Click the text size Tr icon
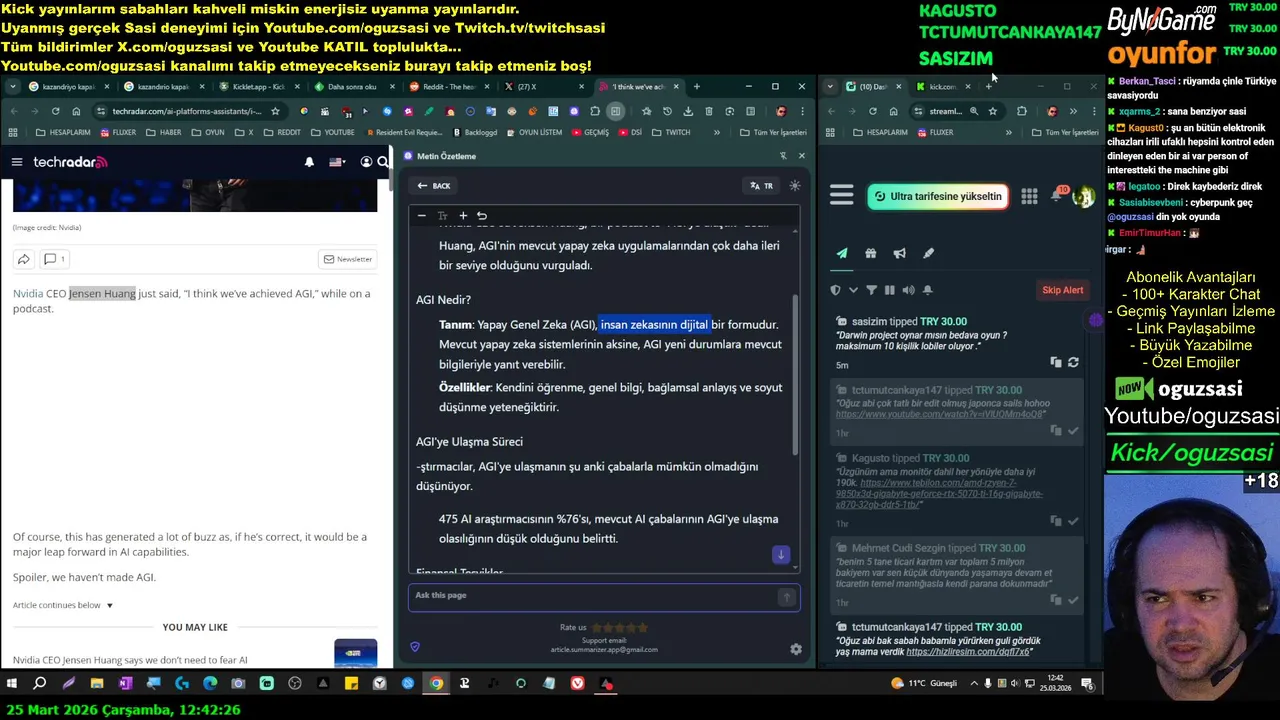 pos(442,215)
